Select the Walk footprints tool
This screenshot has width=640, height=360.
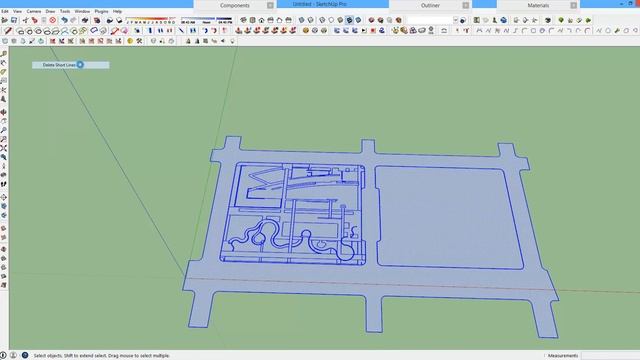(3, 184)
